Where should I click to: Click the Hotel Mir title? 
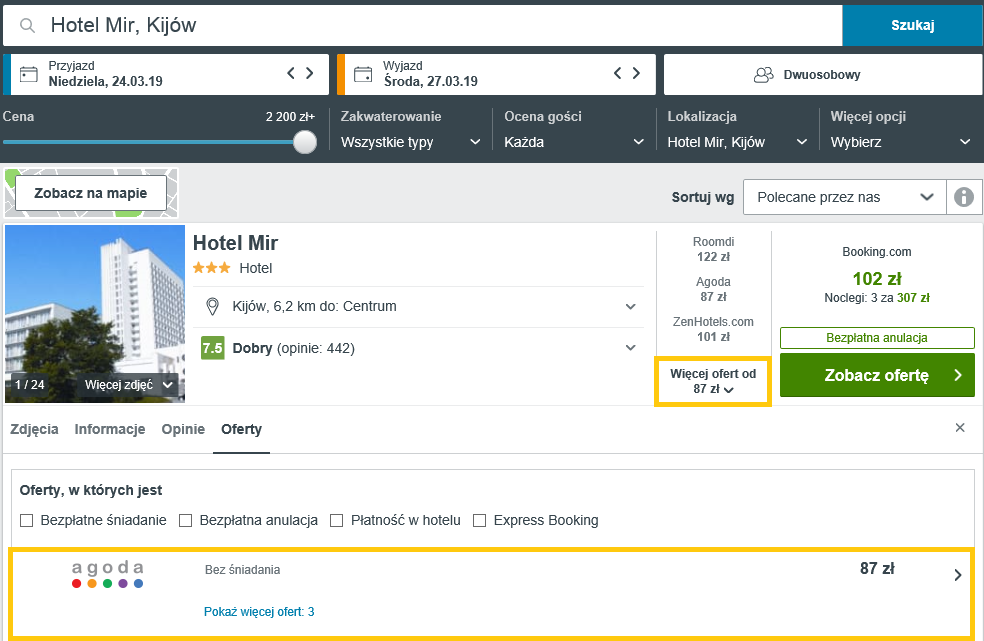tap(235, 242)
